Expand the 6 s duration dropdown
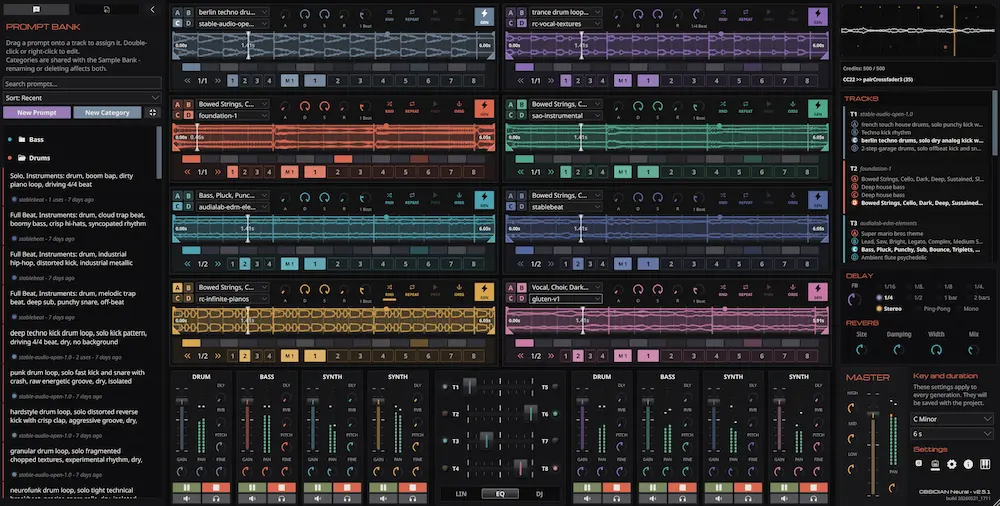 click(952, 434)
